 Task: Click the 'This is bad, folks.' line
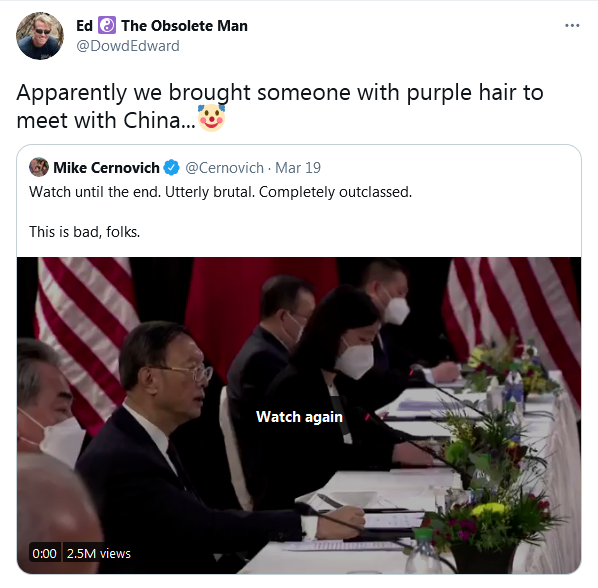click(85, 232)
